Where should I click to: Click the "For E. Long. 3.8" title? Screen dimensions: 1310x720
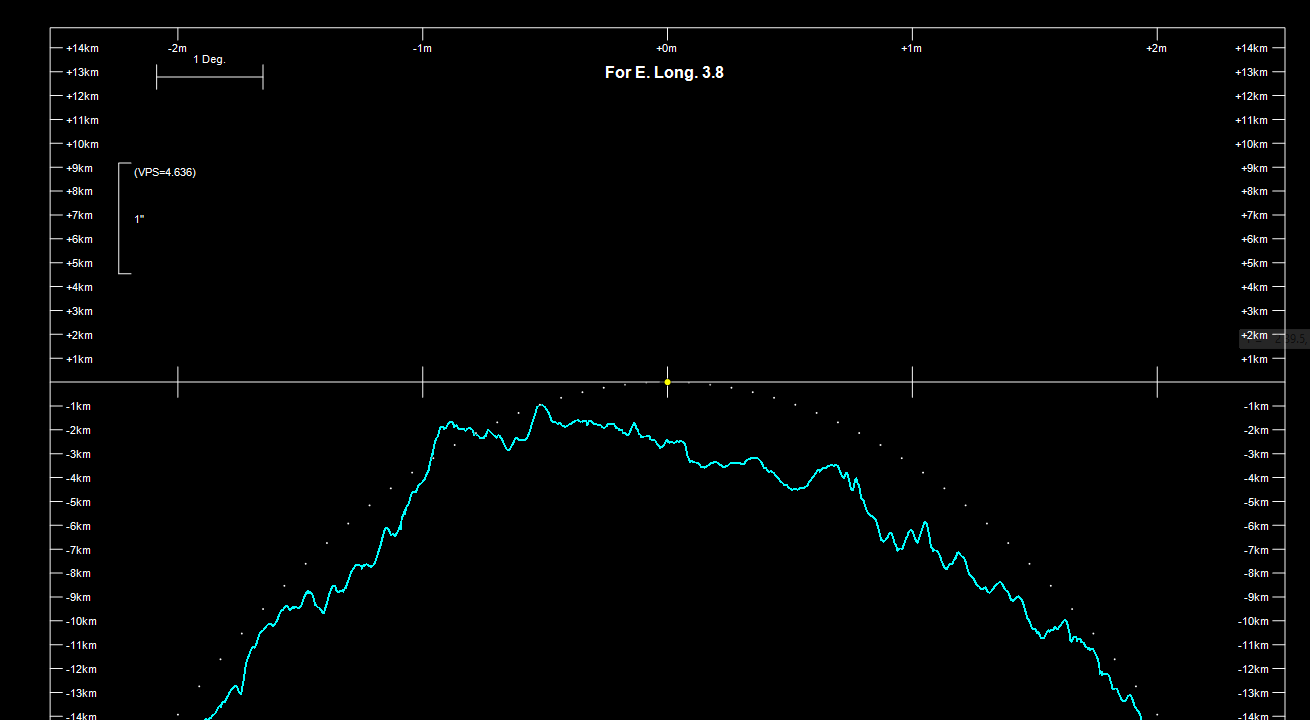point(664,73)
